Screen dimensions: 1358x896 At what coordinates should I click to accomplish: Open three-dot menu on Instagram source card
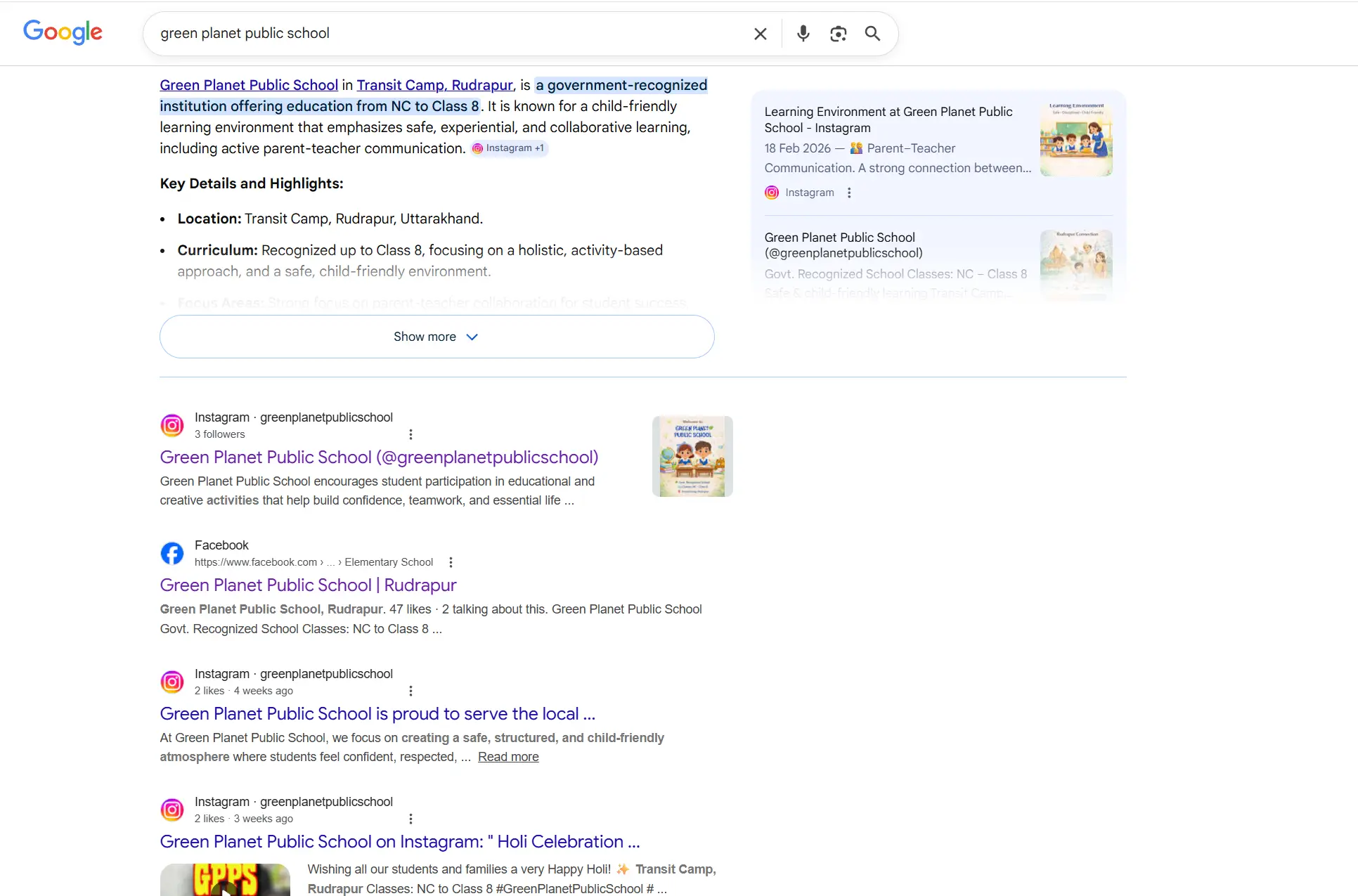(x=849, y=193)
